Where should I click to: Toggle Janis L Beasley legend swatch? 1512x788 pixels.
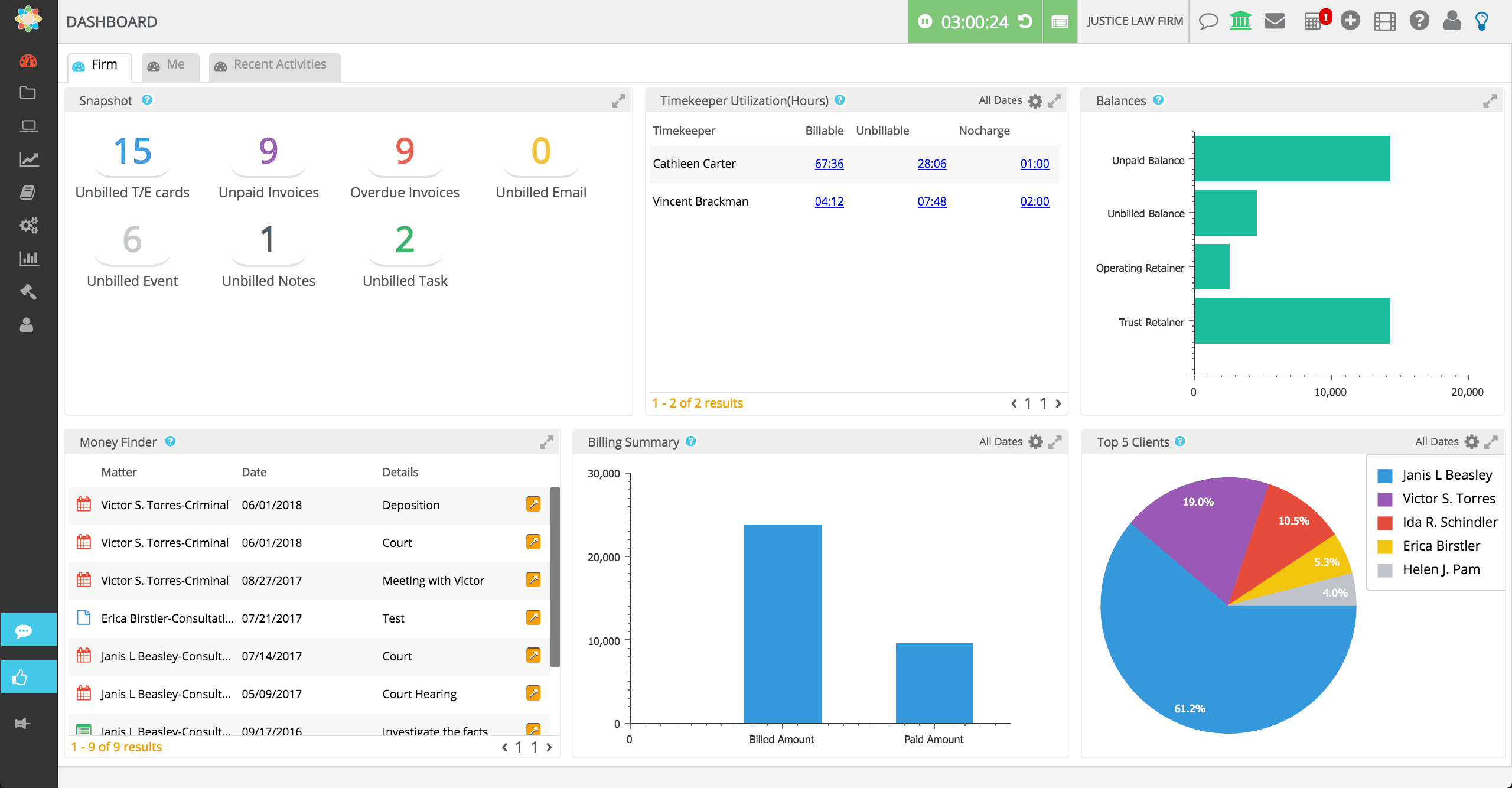pos(1385,476)
